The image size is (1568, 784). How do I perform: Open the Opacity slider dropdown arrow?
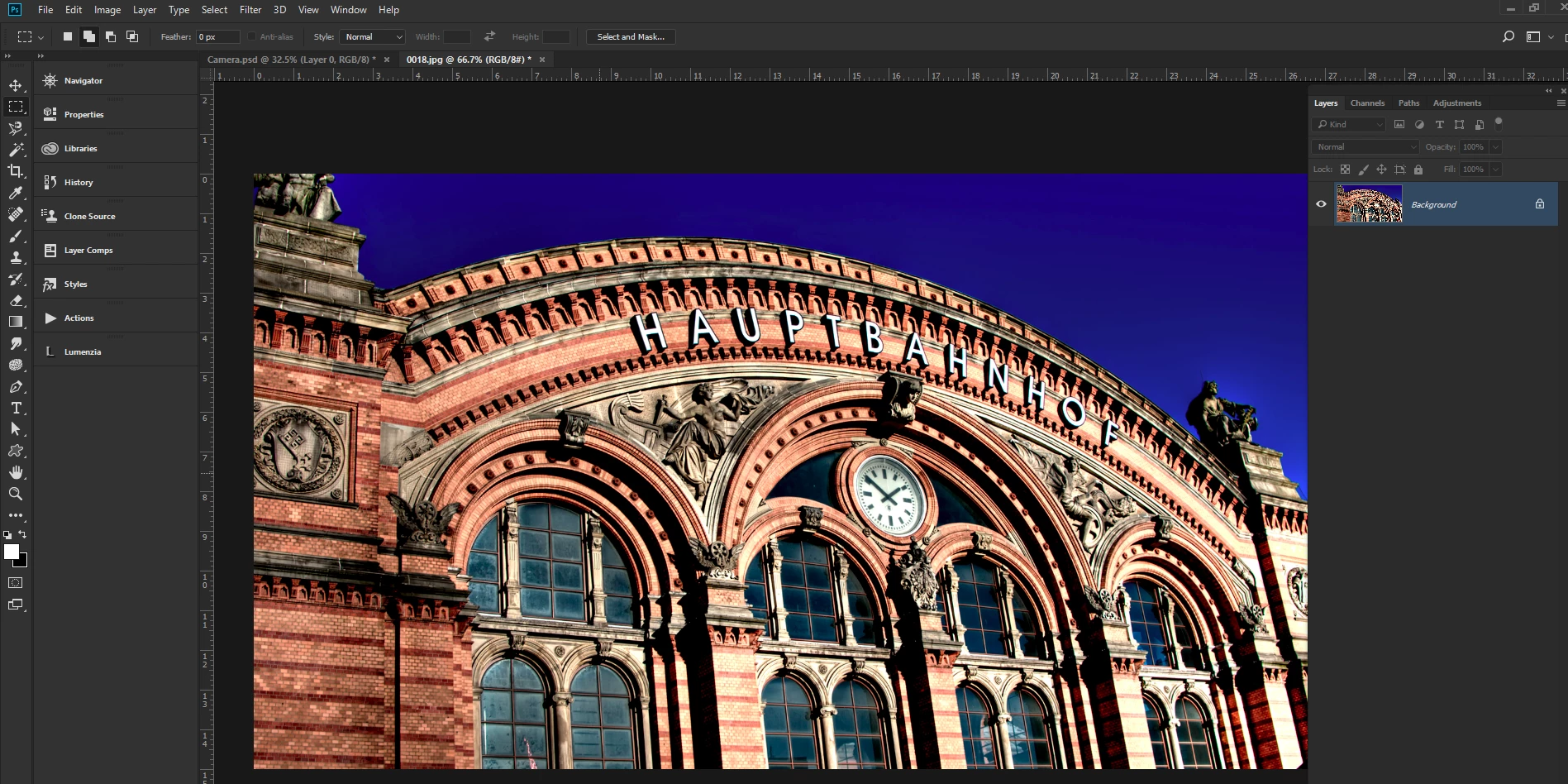coord(1495,146)
